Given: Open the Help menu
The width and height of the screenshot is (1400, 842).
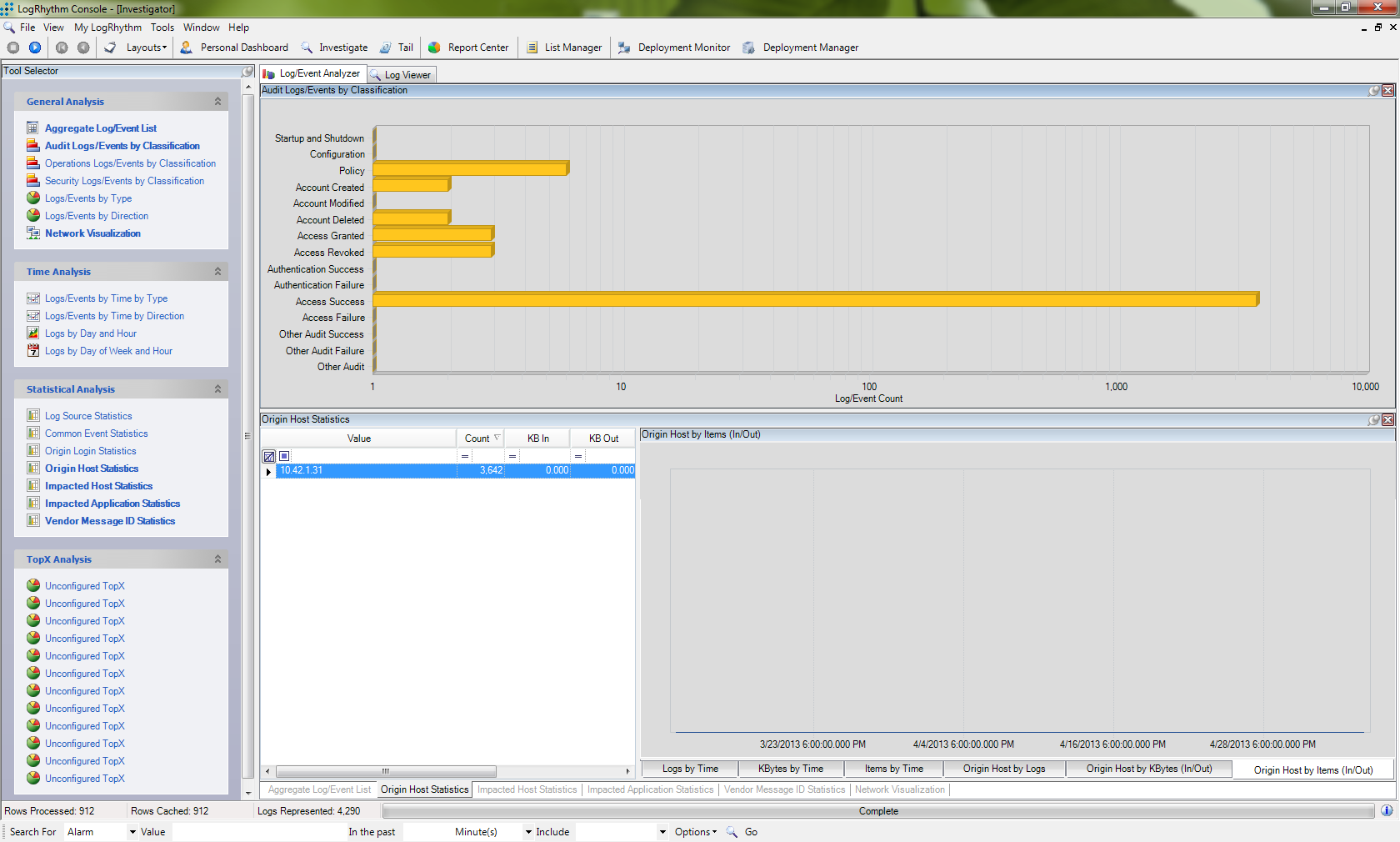Looking at the screenshot, I should (238, 28).
